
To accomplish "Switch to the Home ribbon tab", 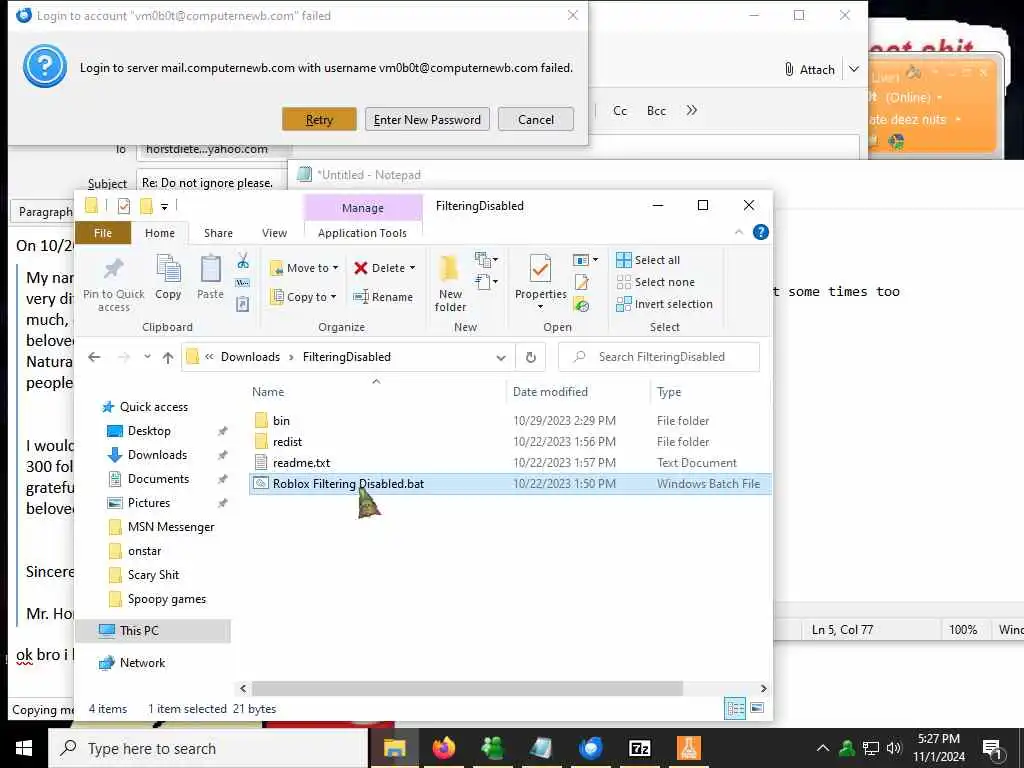I will point(160,233).
